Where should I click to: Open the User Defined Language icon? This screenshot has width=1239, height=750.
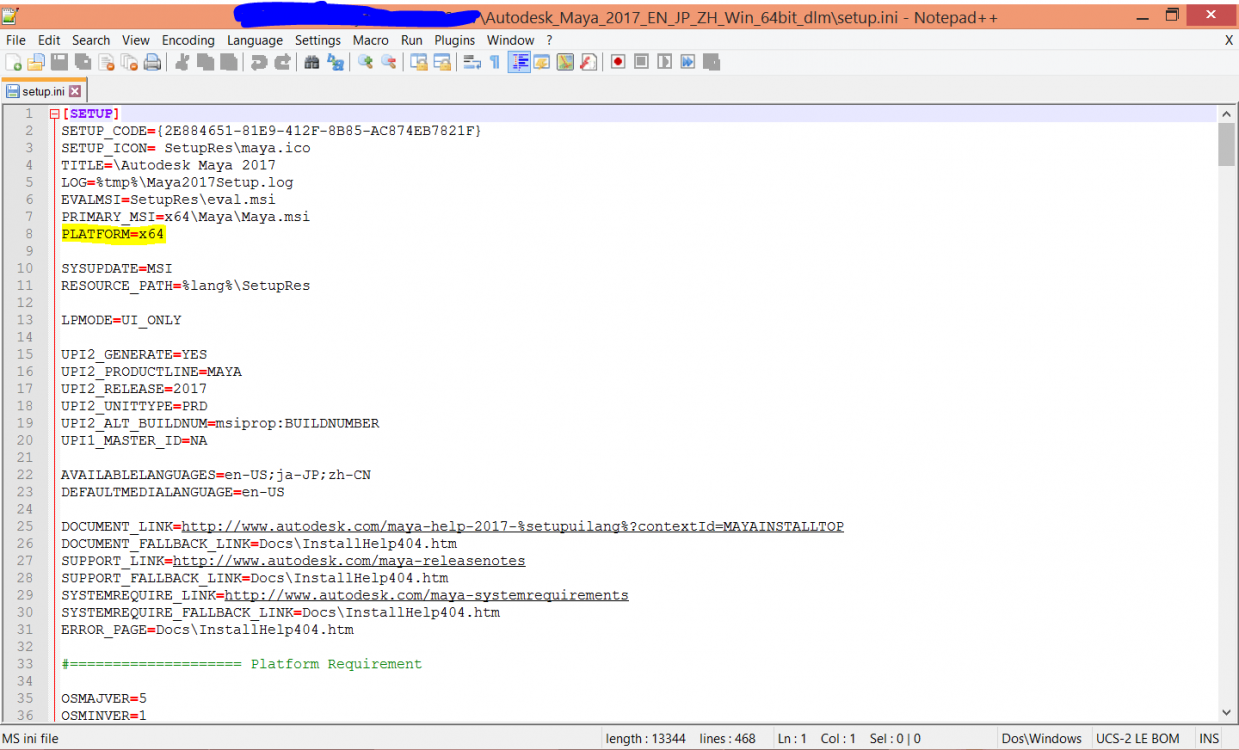[542, 62]
